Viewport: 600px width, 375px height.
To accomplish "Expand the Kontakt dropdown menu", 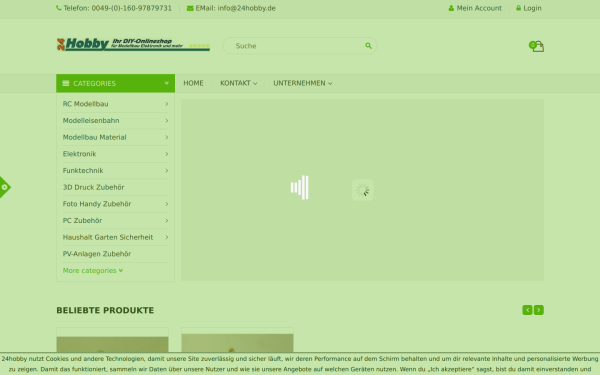I will [238, 83].
